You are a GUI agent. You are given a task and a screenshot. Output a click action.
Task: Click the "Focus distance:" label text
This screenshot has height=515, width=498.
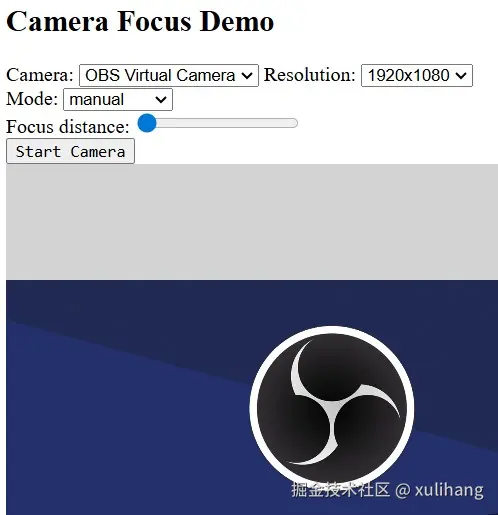pos(68,127)
